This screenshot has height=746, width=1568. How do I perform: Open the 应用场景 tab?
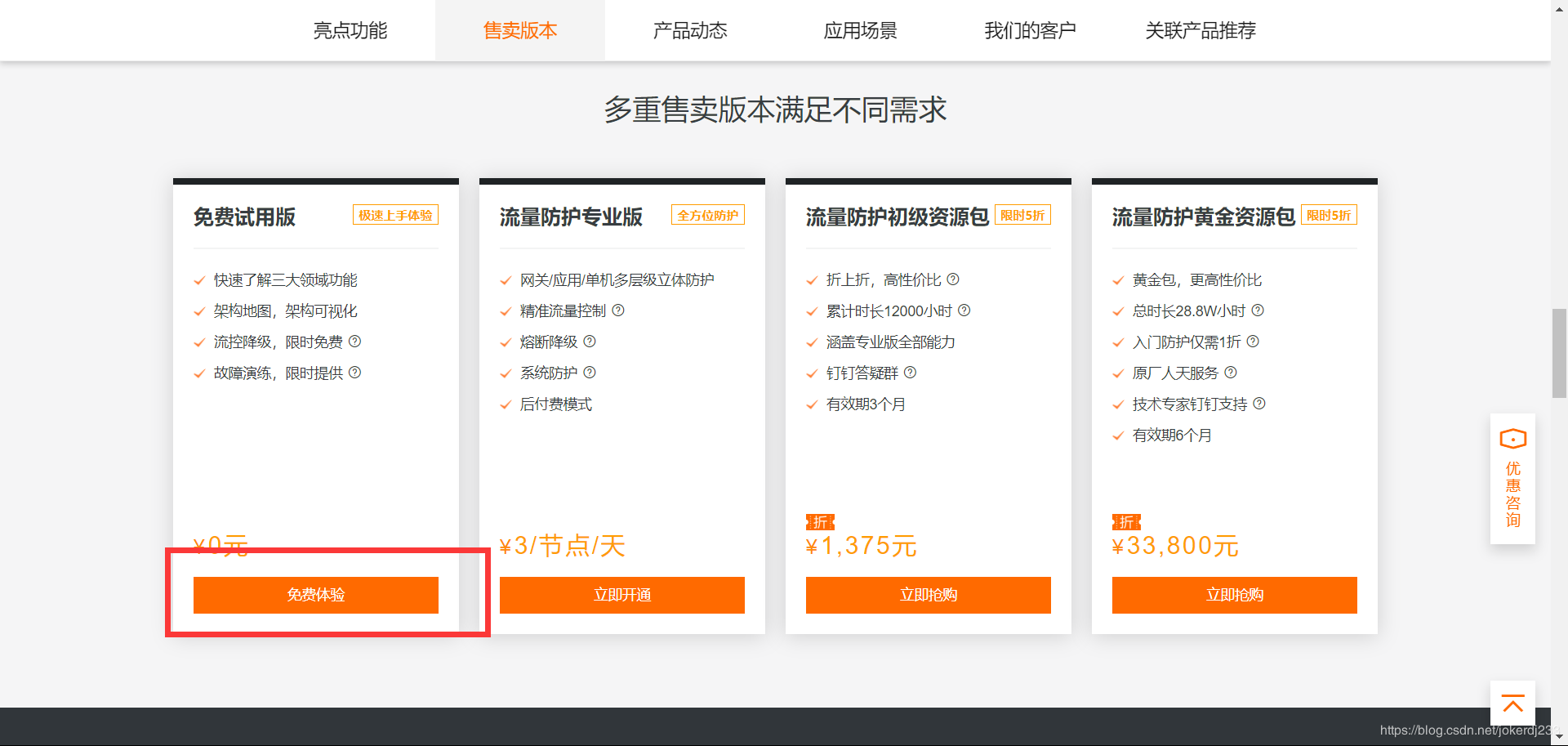pos(860,30)
